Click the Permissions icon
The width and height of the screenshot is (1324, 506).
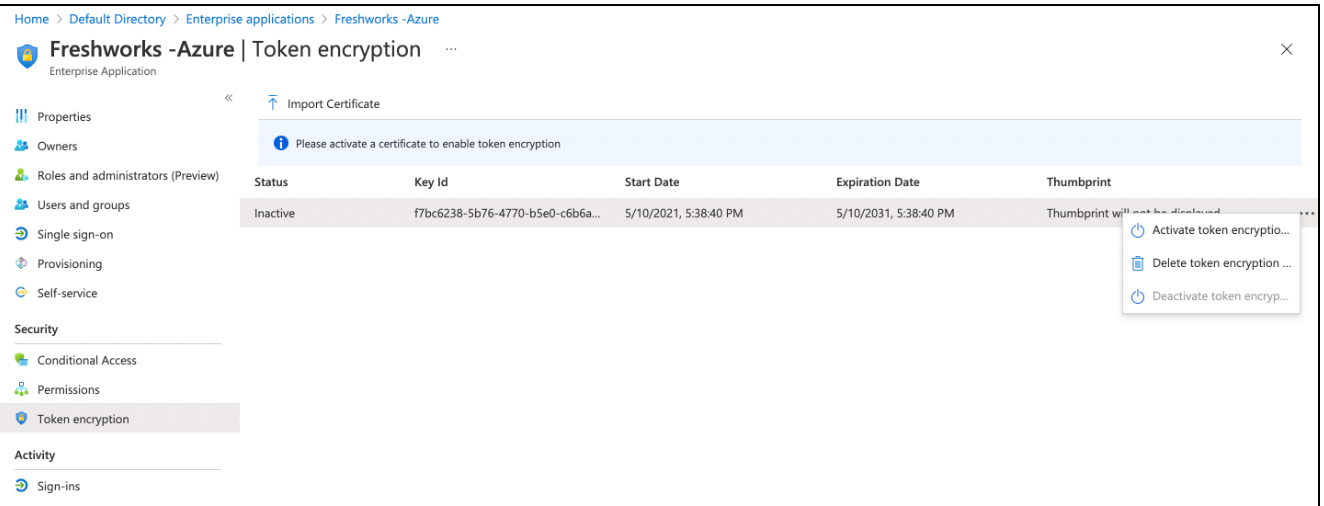click(x=21, y=390)
